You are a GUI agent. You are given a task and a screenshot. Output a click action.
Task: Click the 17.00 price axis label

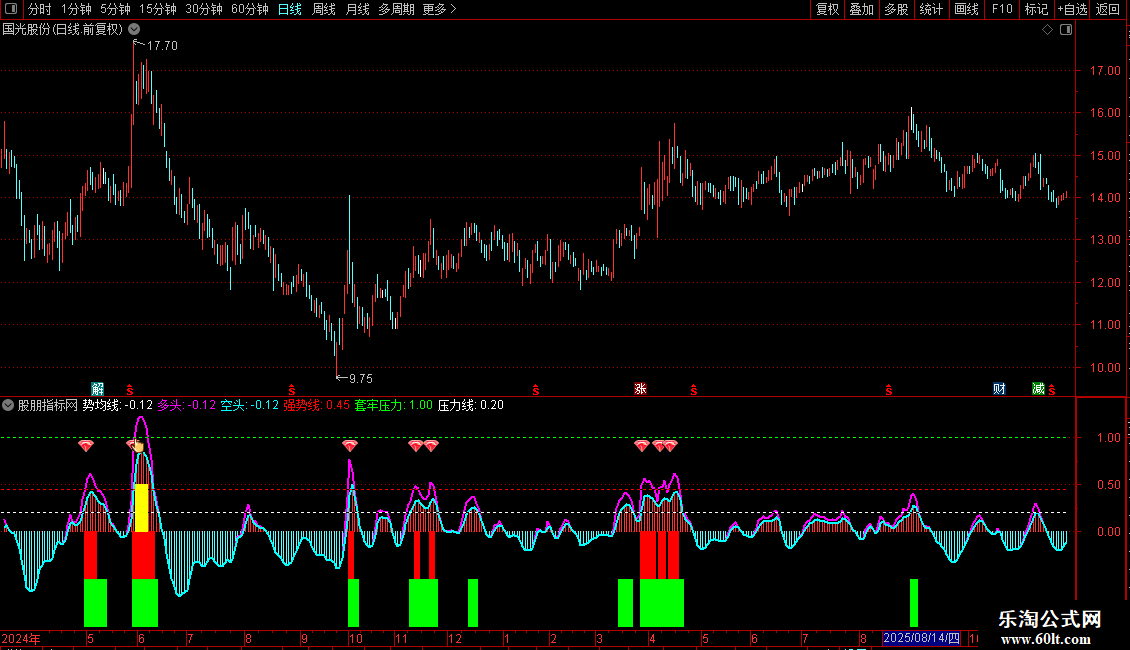coord(1105,71)
